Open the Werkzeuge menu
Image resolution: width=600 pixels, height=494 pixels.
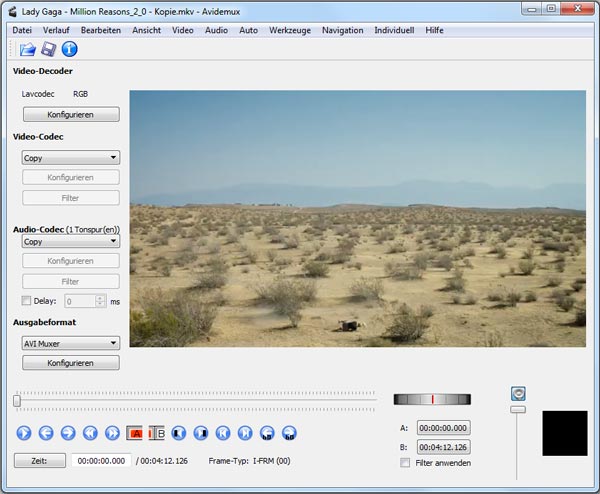(289, 30)
